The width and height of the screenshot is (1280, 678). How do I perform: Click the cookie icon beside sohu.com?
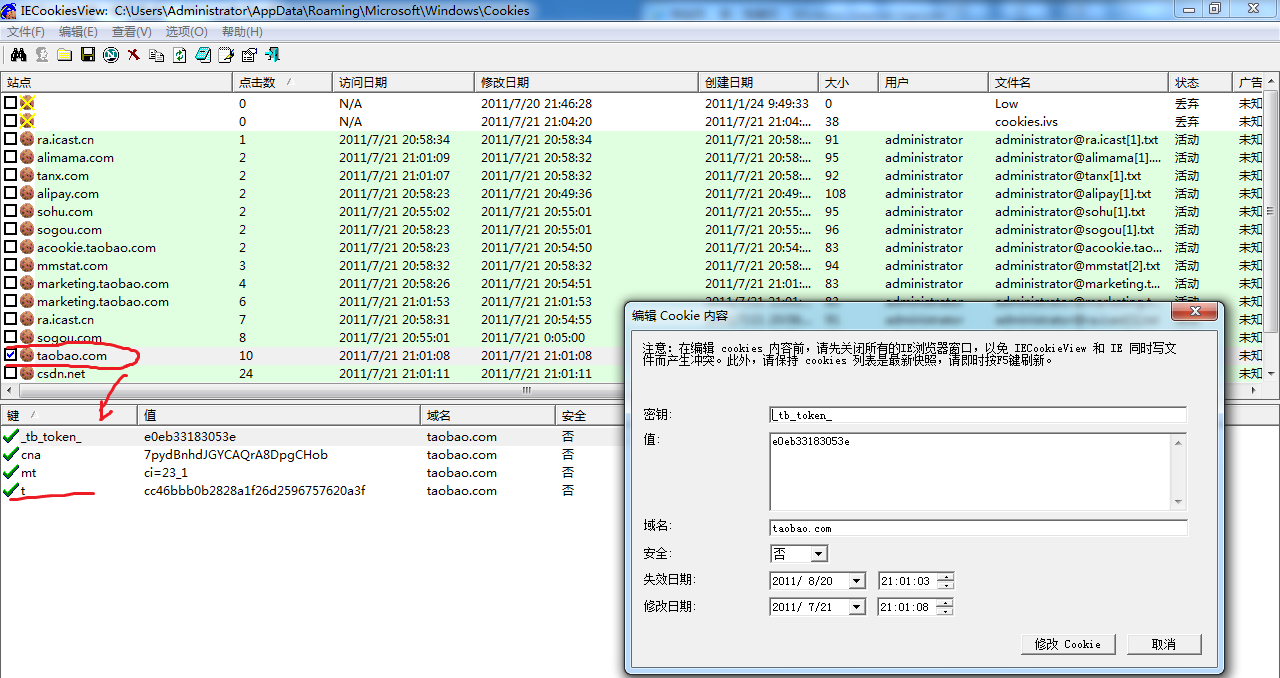pos(27,211)
